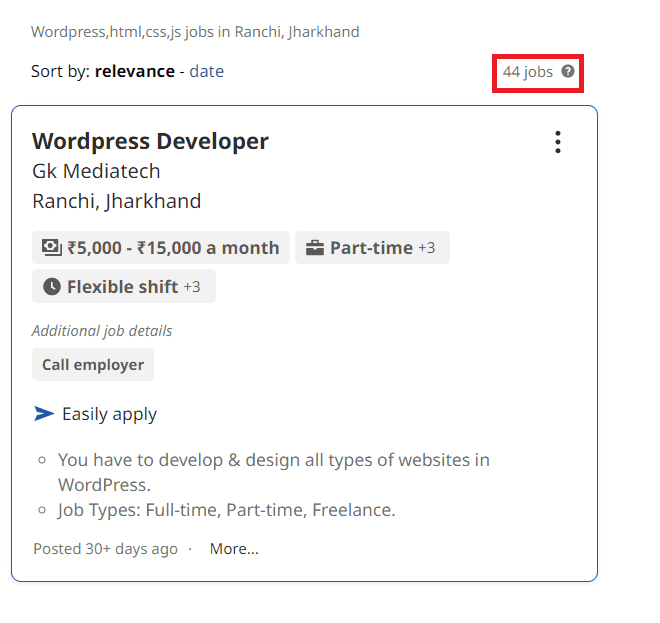Screen dimensions: 660x623
Task: Expand the More... link
Action: pyautogui.click(x=234, y=548)
